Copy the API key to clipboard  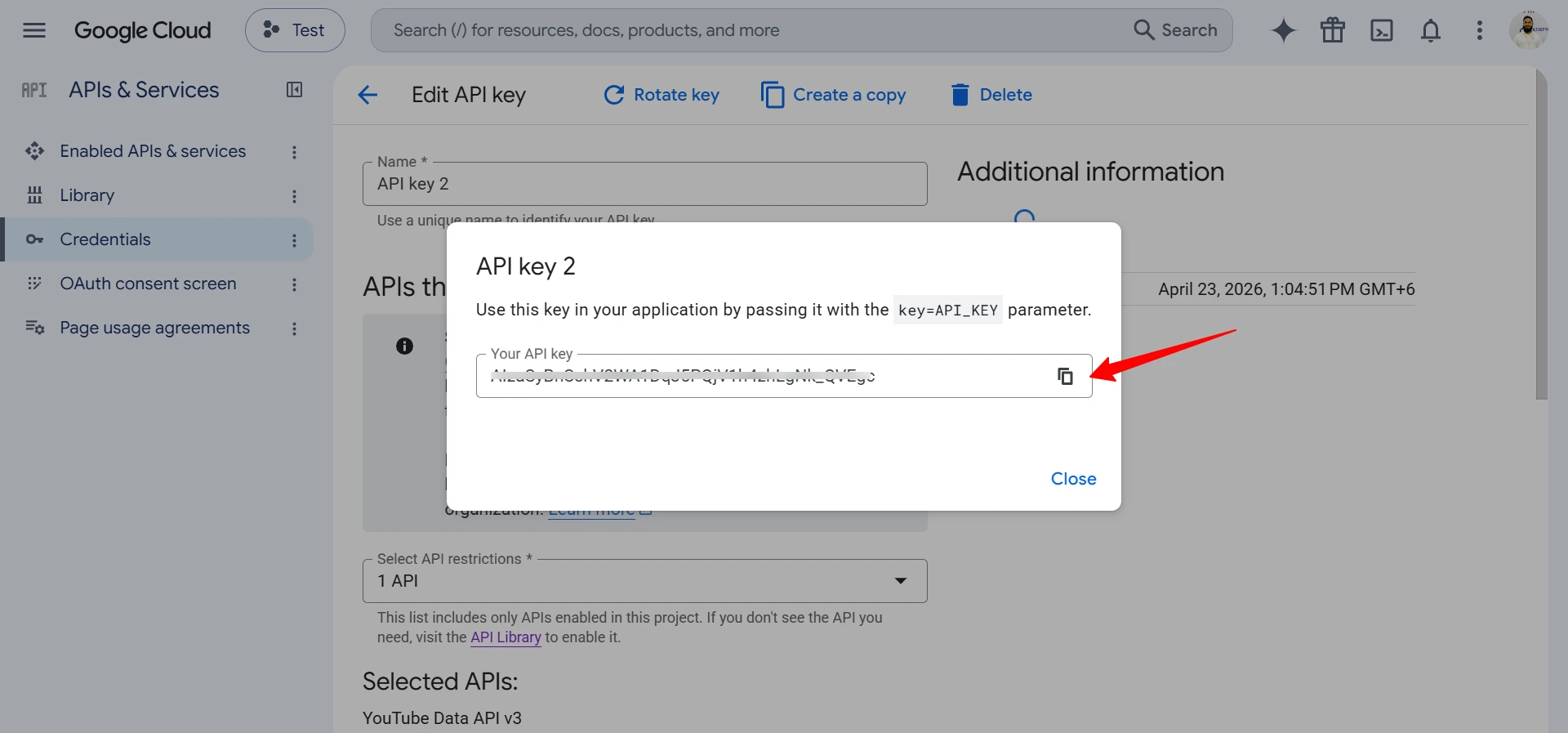pos(1065,376)
